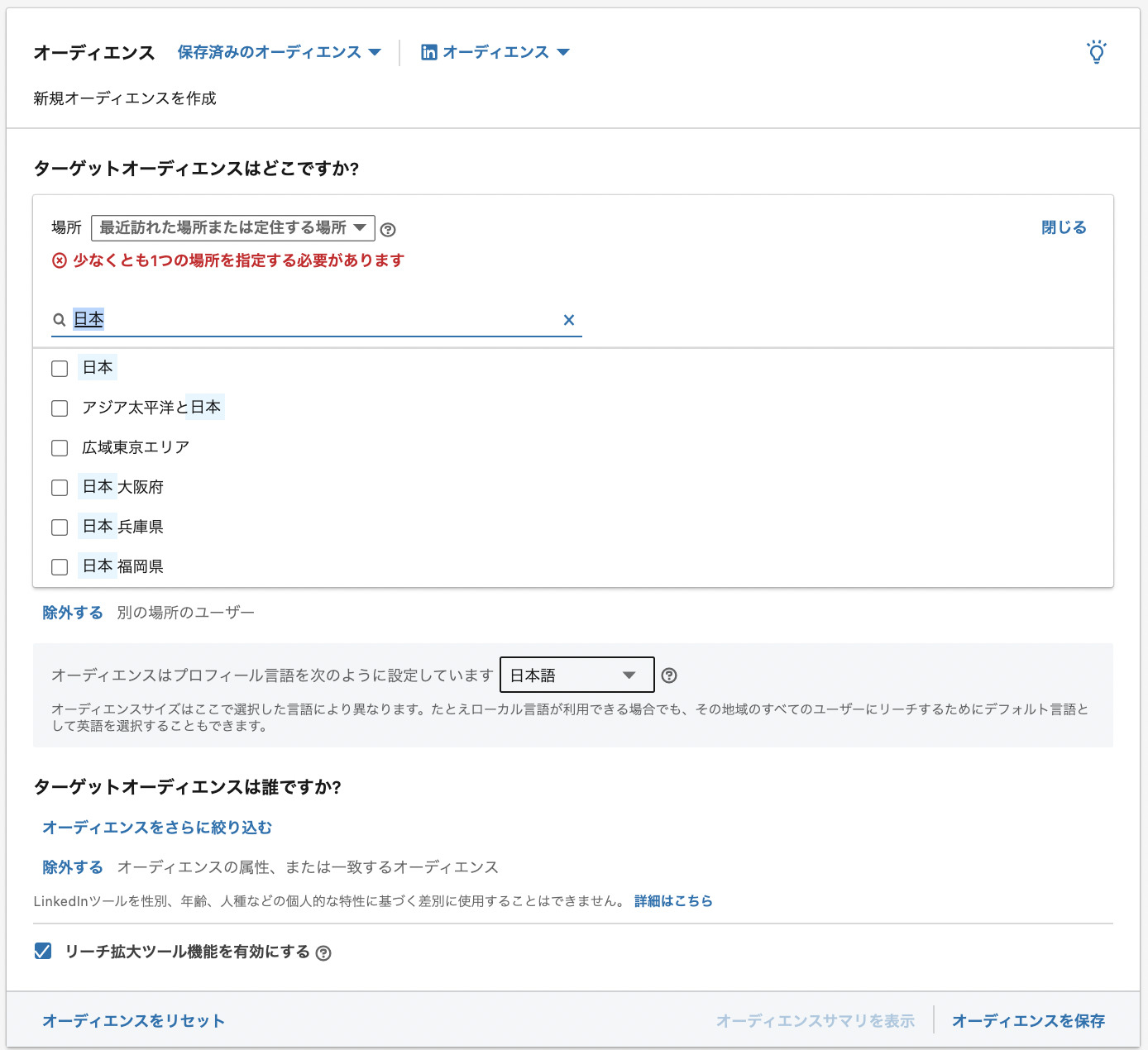This screenshot has height=1050, width=1148.
Task: Click help icon next to リーチ拡大ツール
Action: click(x=323, y=953)
